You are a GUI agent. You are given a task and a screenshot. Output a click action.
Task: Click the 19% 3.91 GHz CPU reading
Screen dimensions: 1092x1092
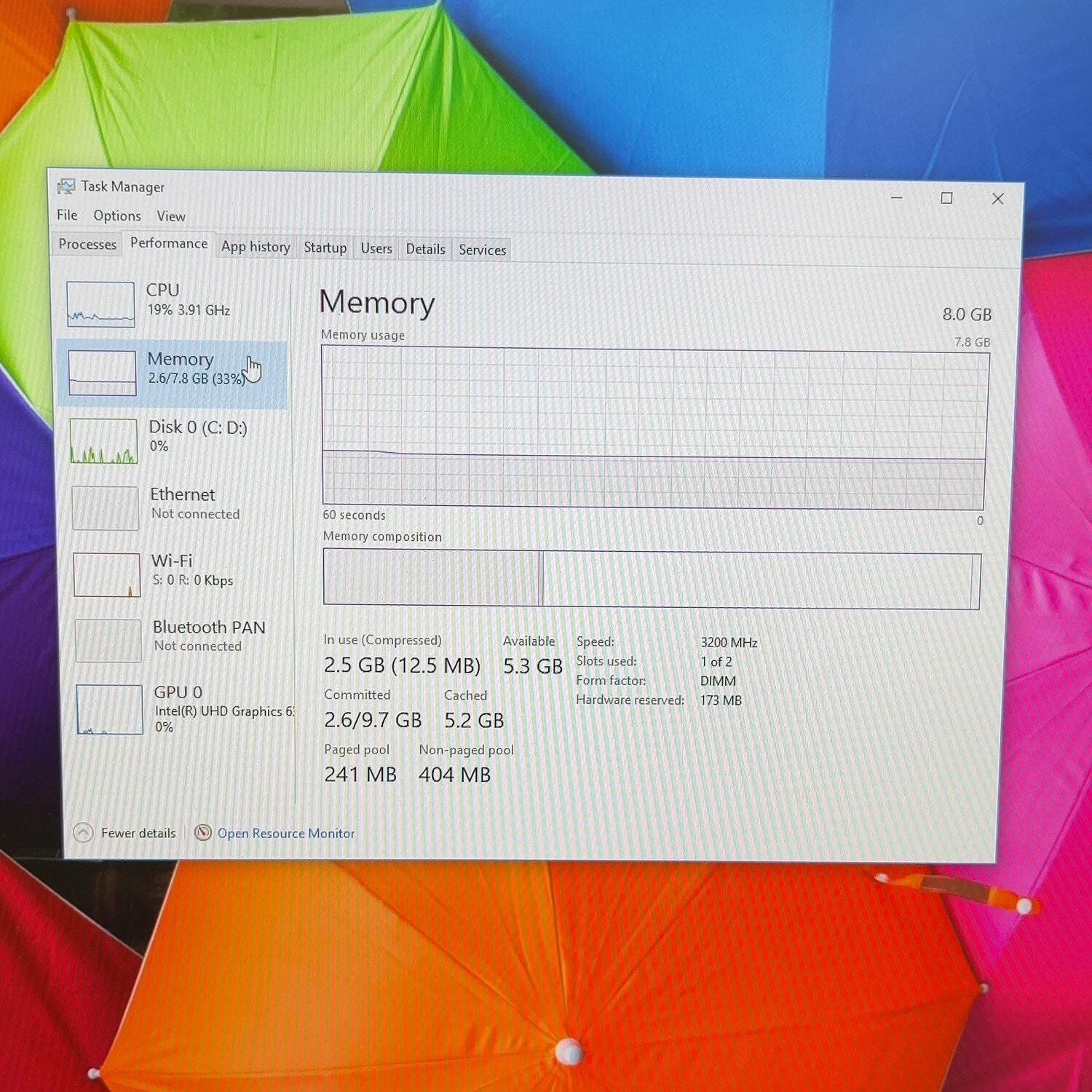189,310
